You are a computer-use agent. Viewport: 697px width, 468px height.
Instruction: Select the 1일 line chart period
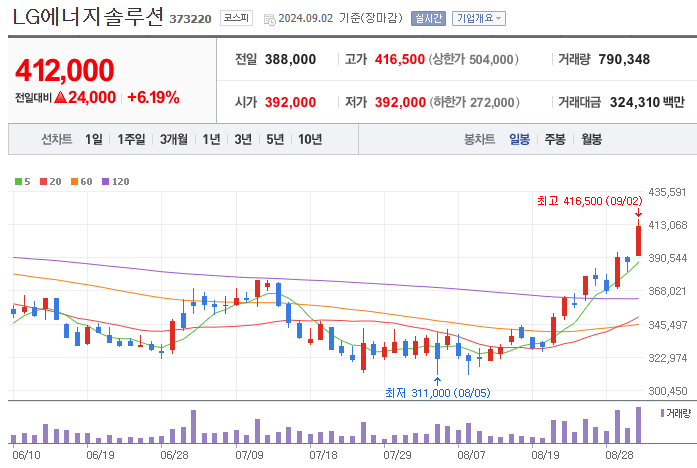[x=94, y=140]
